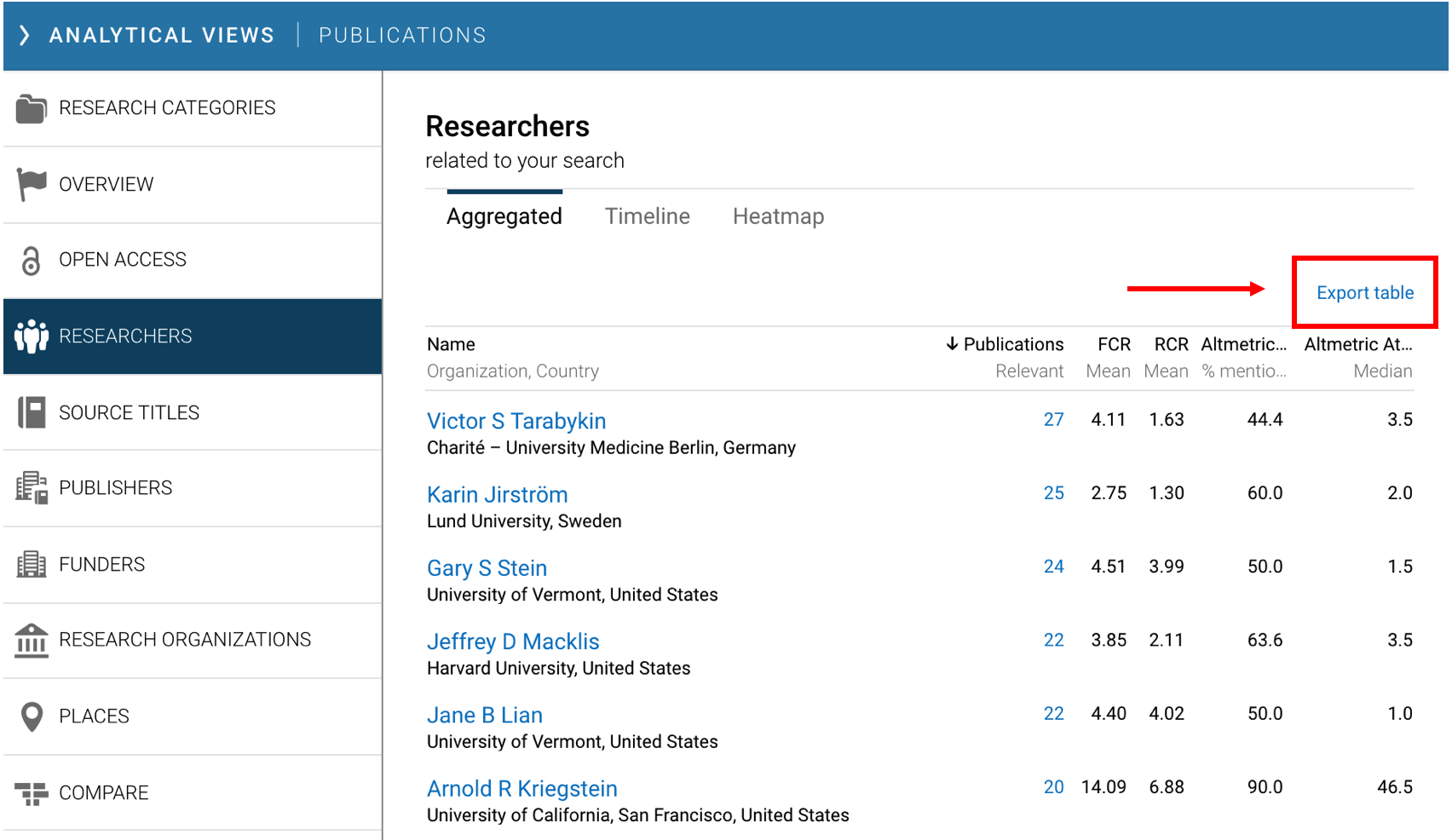Screen dimensions: 1452x840
Task: Click the Compare icon in sidebar
Action: click(32, 793)
